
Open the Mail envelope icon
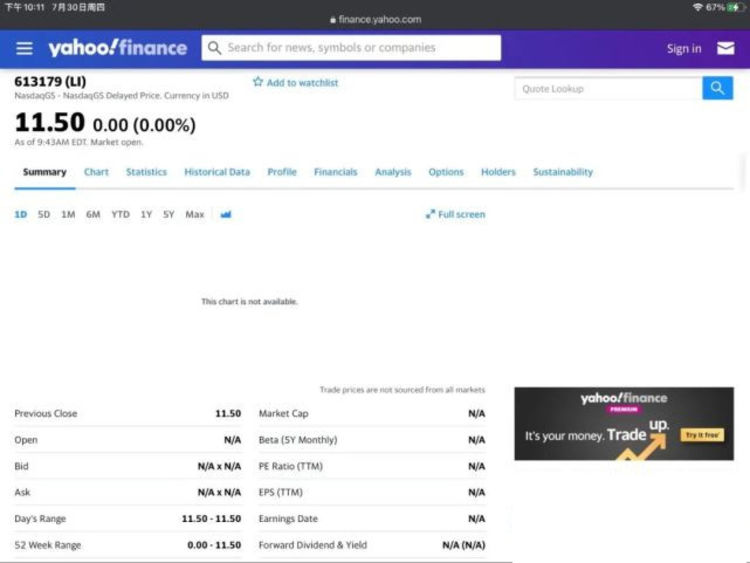725,48
